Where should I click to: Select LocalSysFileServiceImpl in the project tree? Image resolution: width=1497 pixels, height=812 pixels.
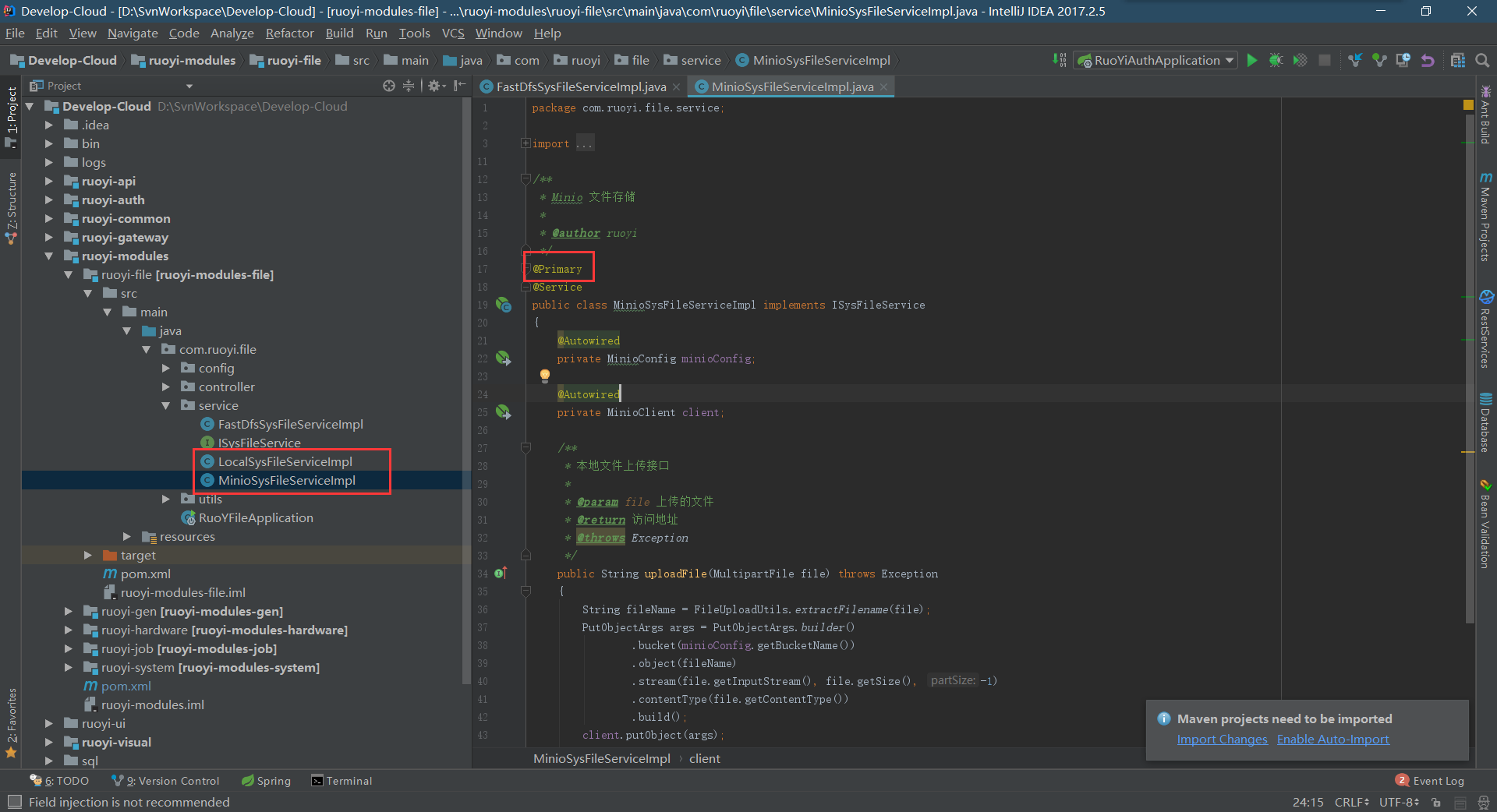click(x=285, y=461)
